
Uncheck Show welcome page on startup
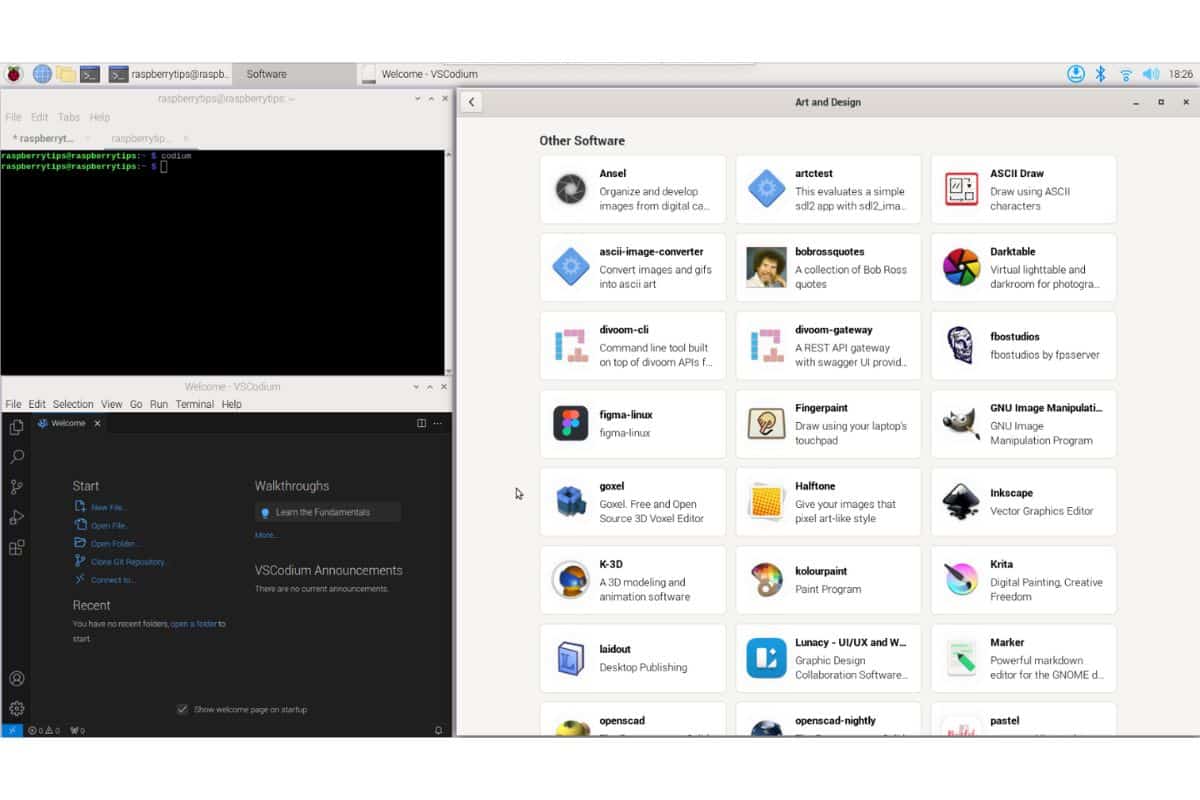(x=182, y=709)
